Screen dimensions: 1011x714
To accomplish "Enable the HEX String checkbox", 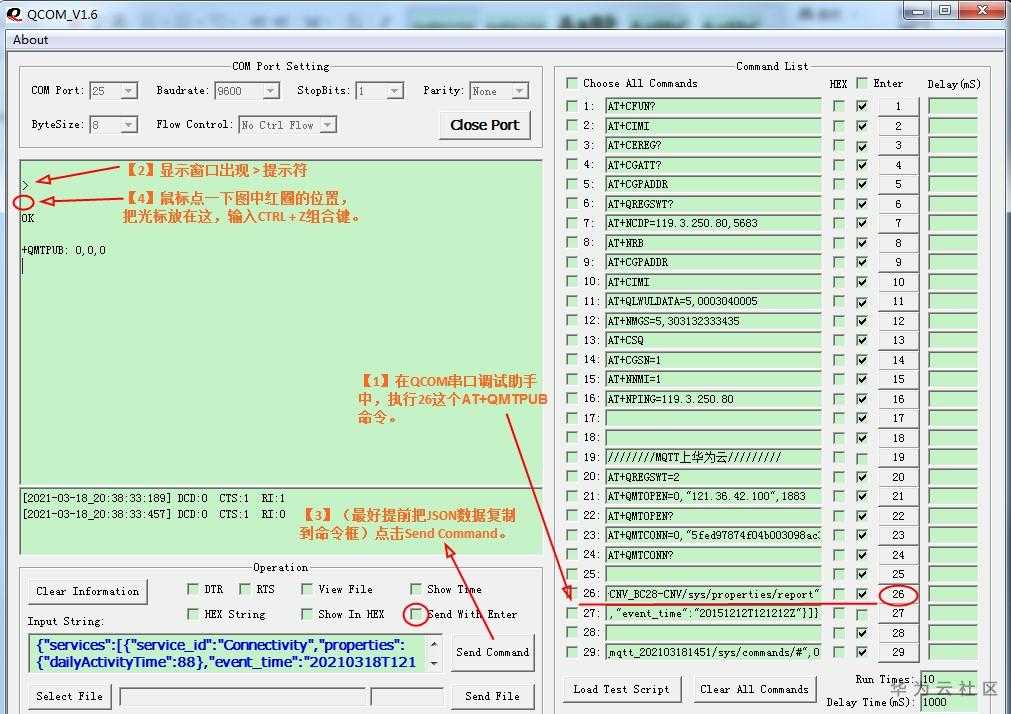I will (192, 613).
